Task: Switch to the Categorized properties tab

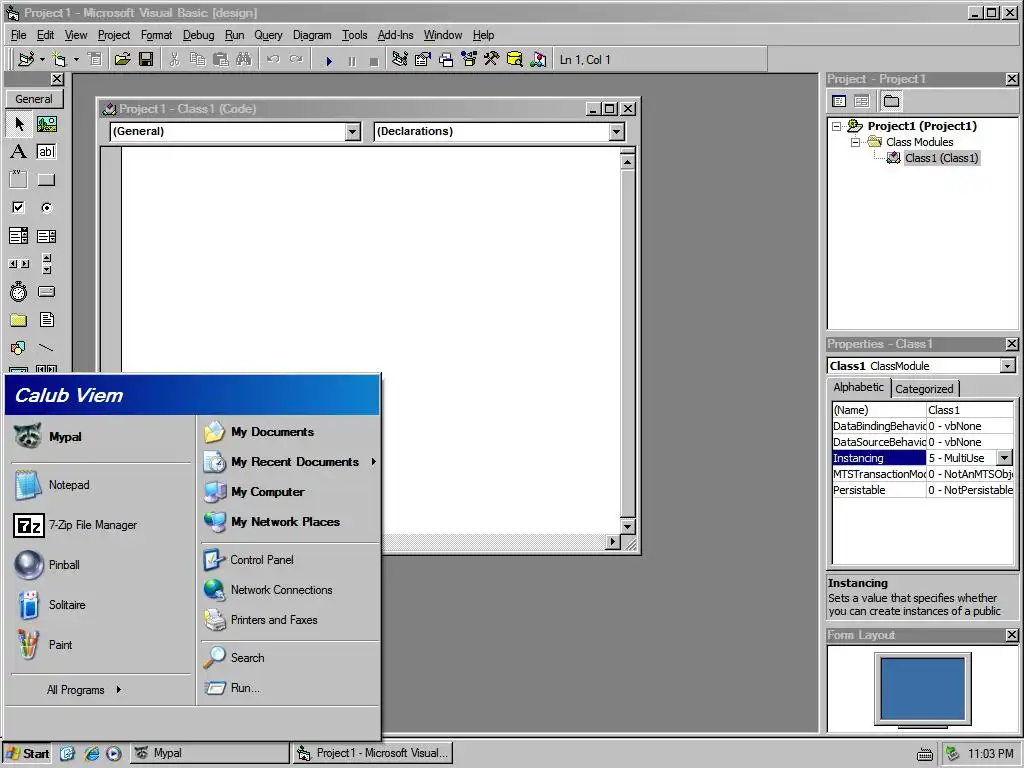Action: 924,389
